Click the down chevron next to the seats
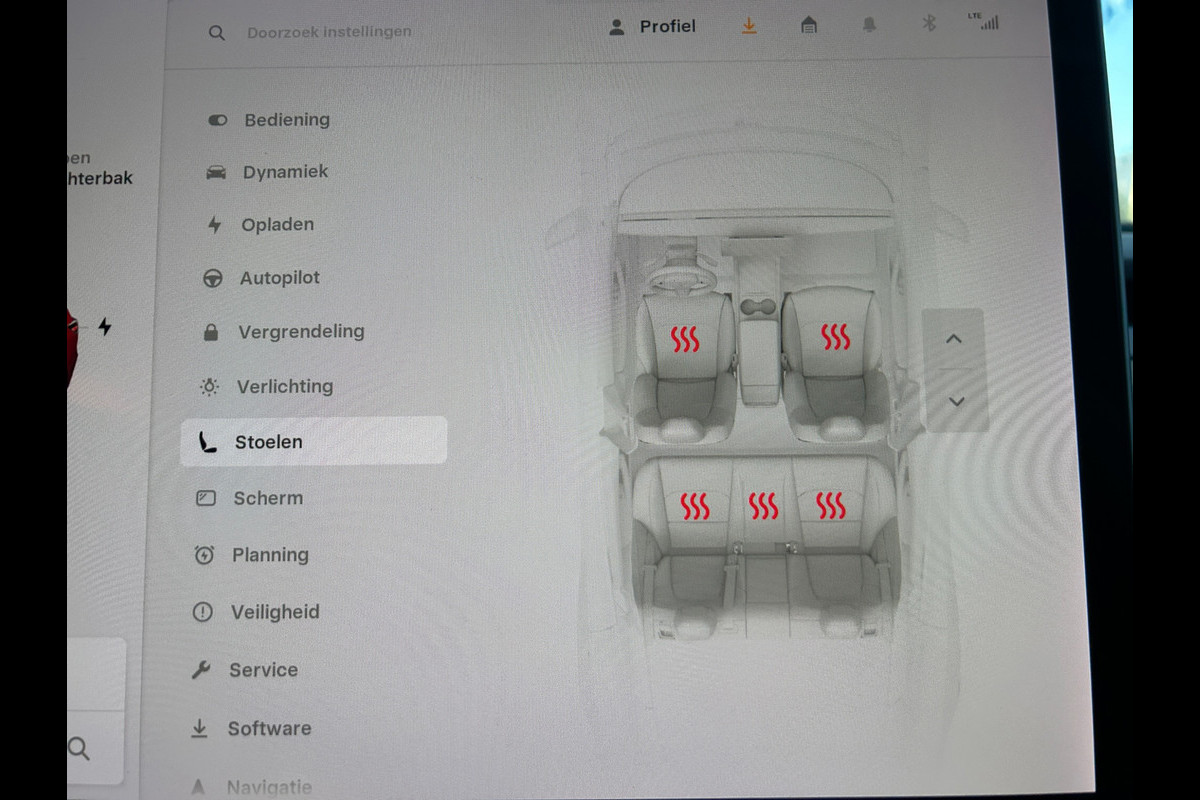The width and height of the screenshot is (1200, 800). [x=956, y=401]
